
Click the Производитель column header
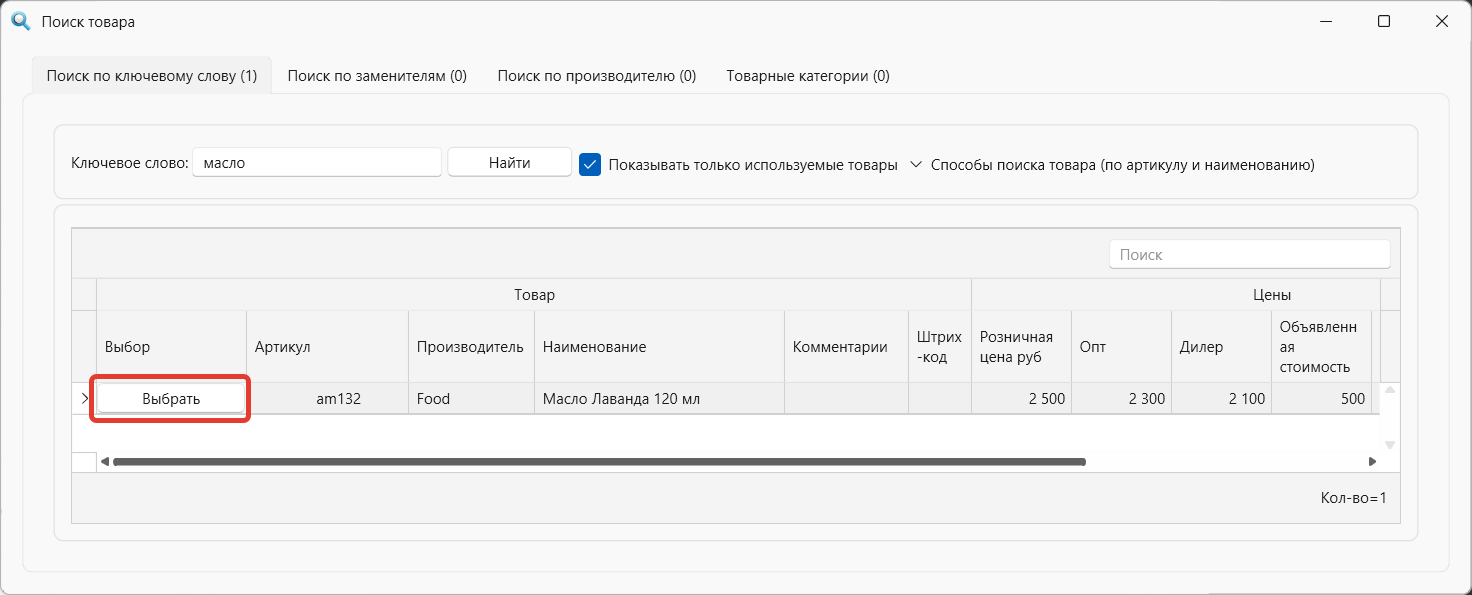[471, 347]
